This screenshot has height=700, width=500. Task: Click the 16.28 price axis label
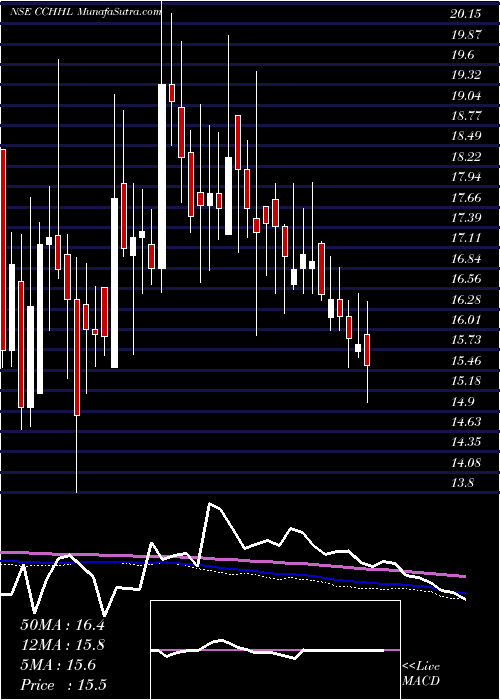[466, 300]
